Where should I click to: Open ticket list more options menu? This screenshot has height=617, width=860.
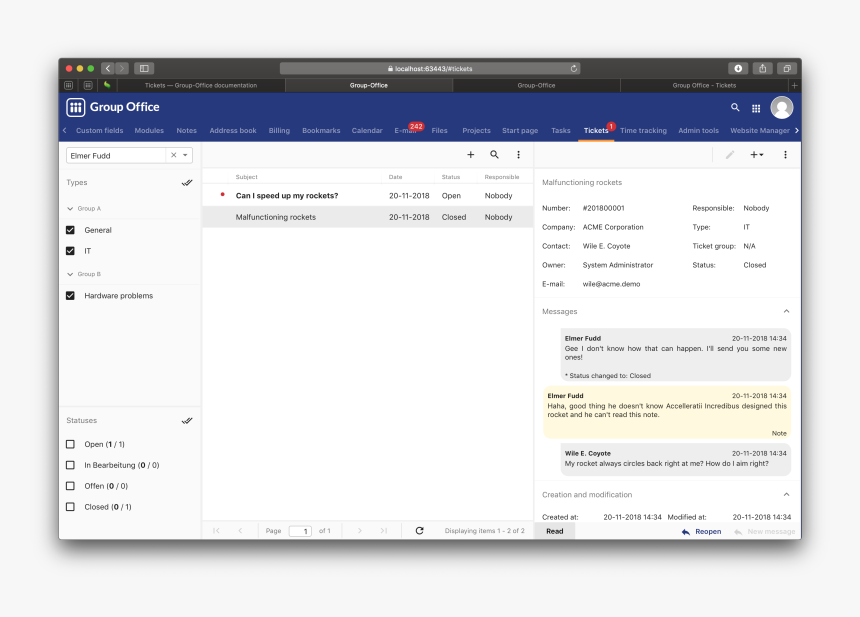(518, 155)
